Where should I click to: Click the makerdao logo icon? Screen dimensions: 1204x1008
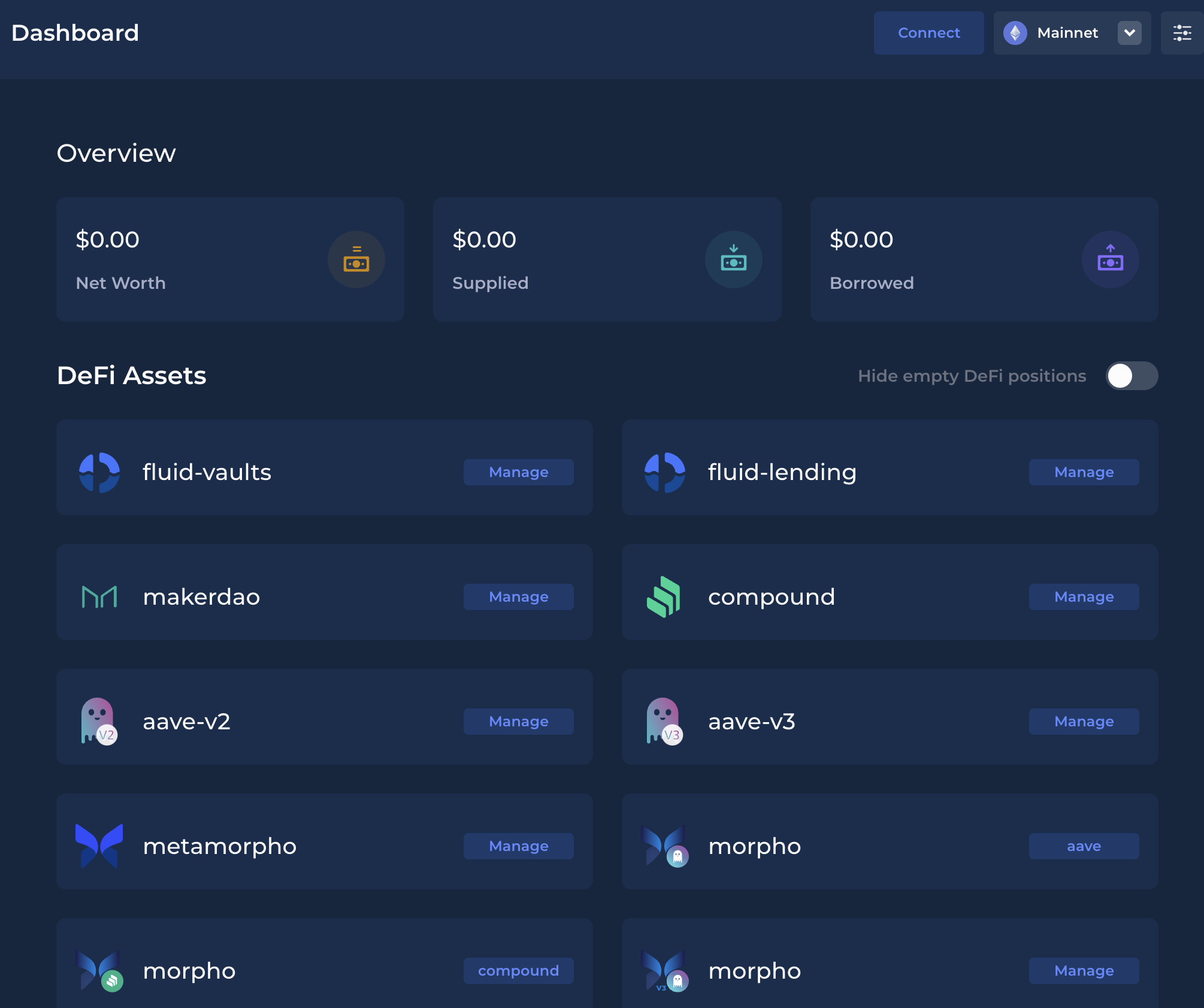[x=99, y=597]
